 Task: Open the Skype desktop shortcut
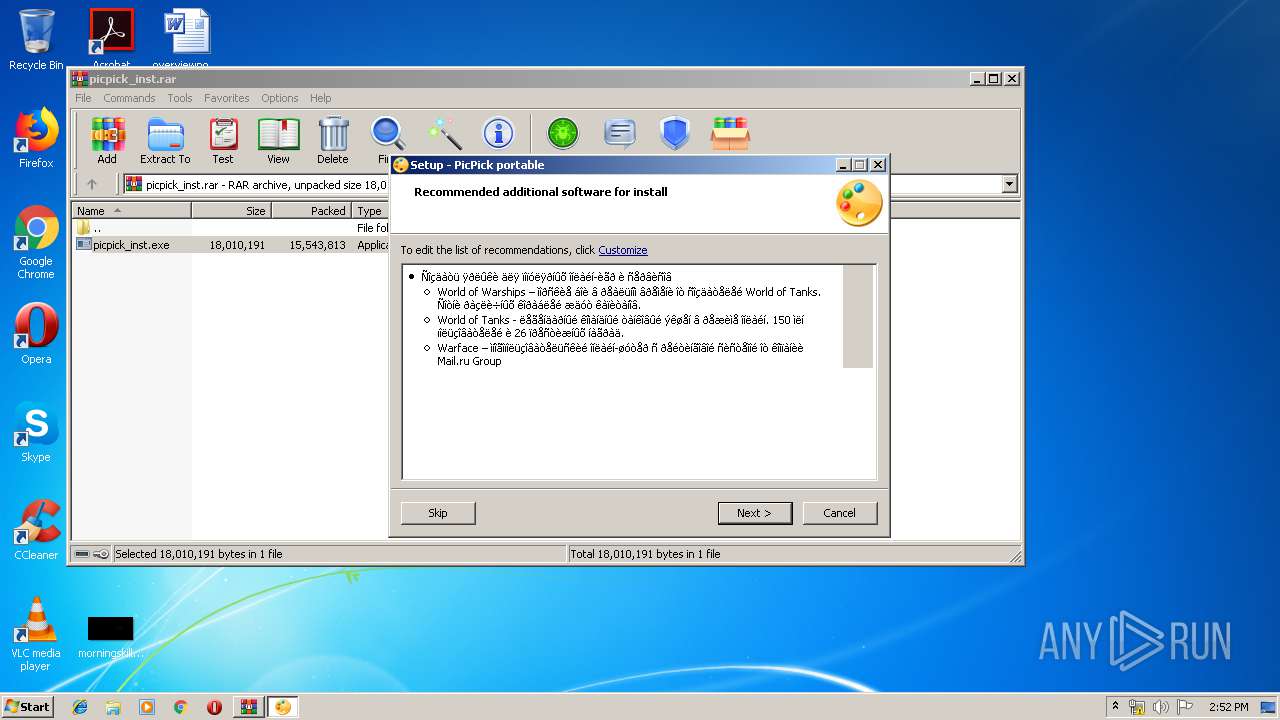tap(36, 432)
